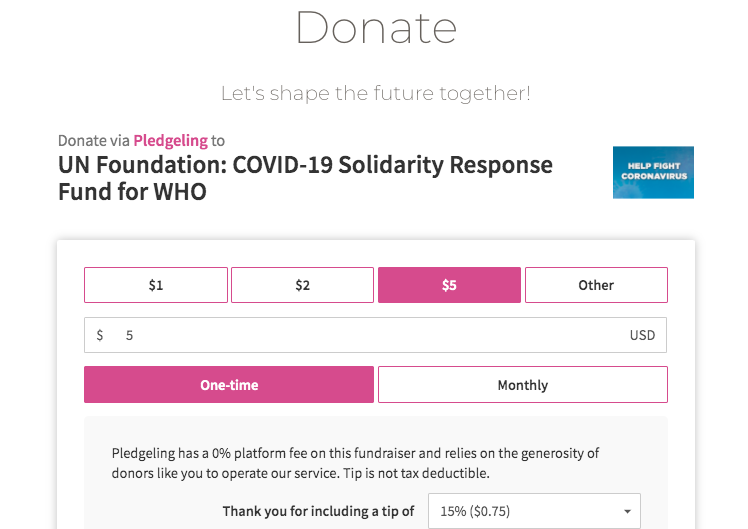Screen dimensions: 748x529
Task: Switch to Monthly donation frequency
Action: [523, 384]
